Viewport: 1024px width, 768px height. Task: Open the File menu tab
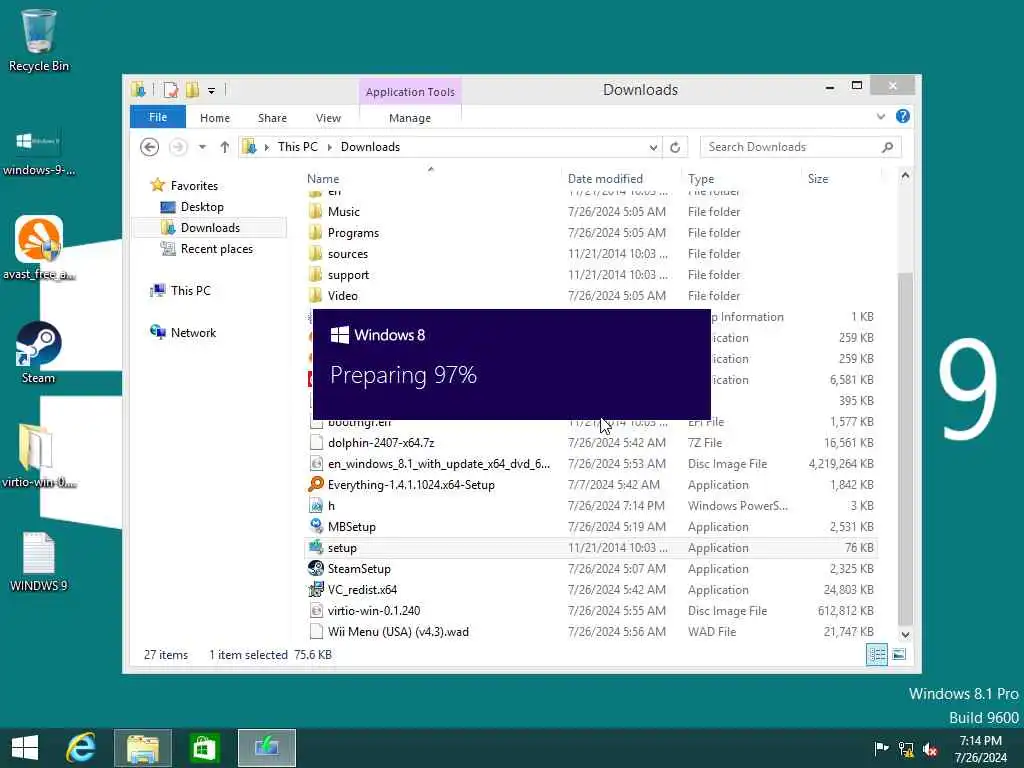(x=158, y=117)
